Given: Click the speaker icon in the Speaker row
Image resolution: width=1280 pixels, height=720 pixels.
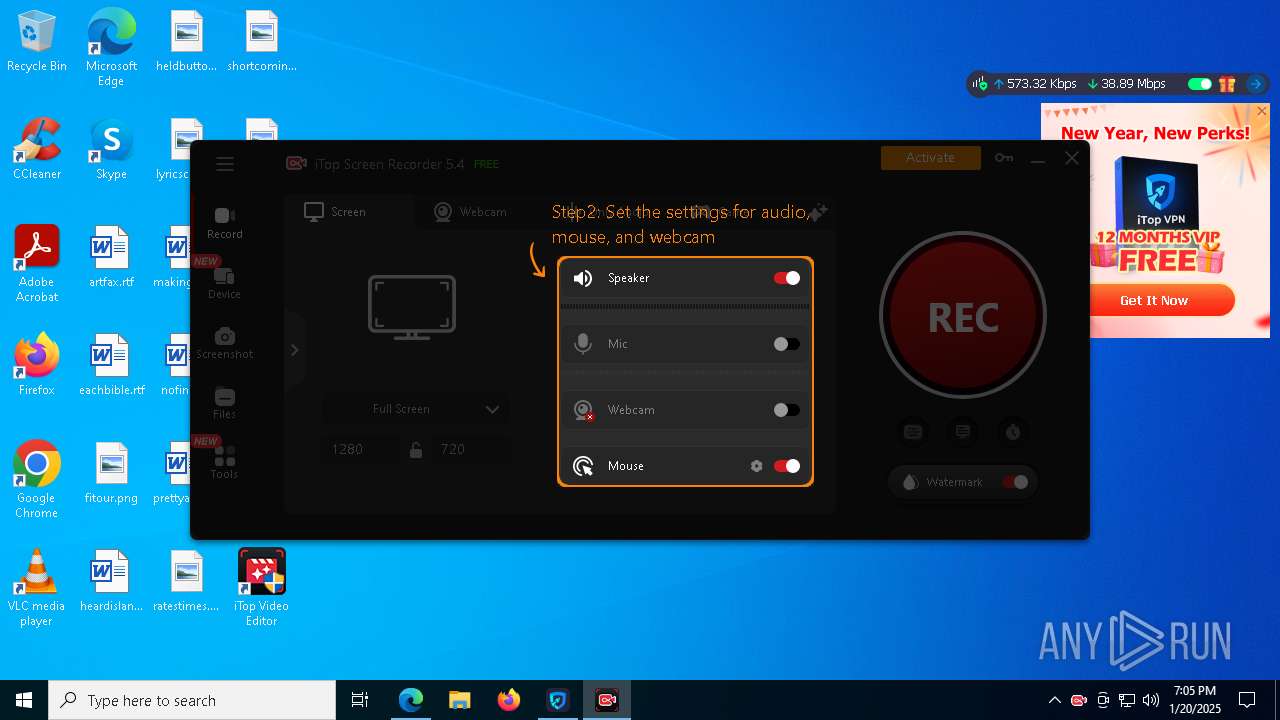Looking at the screenshot, I should pos(583,278).
